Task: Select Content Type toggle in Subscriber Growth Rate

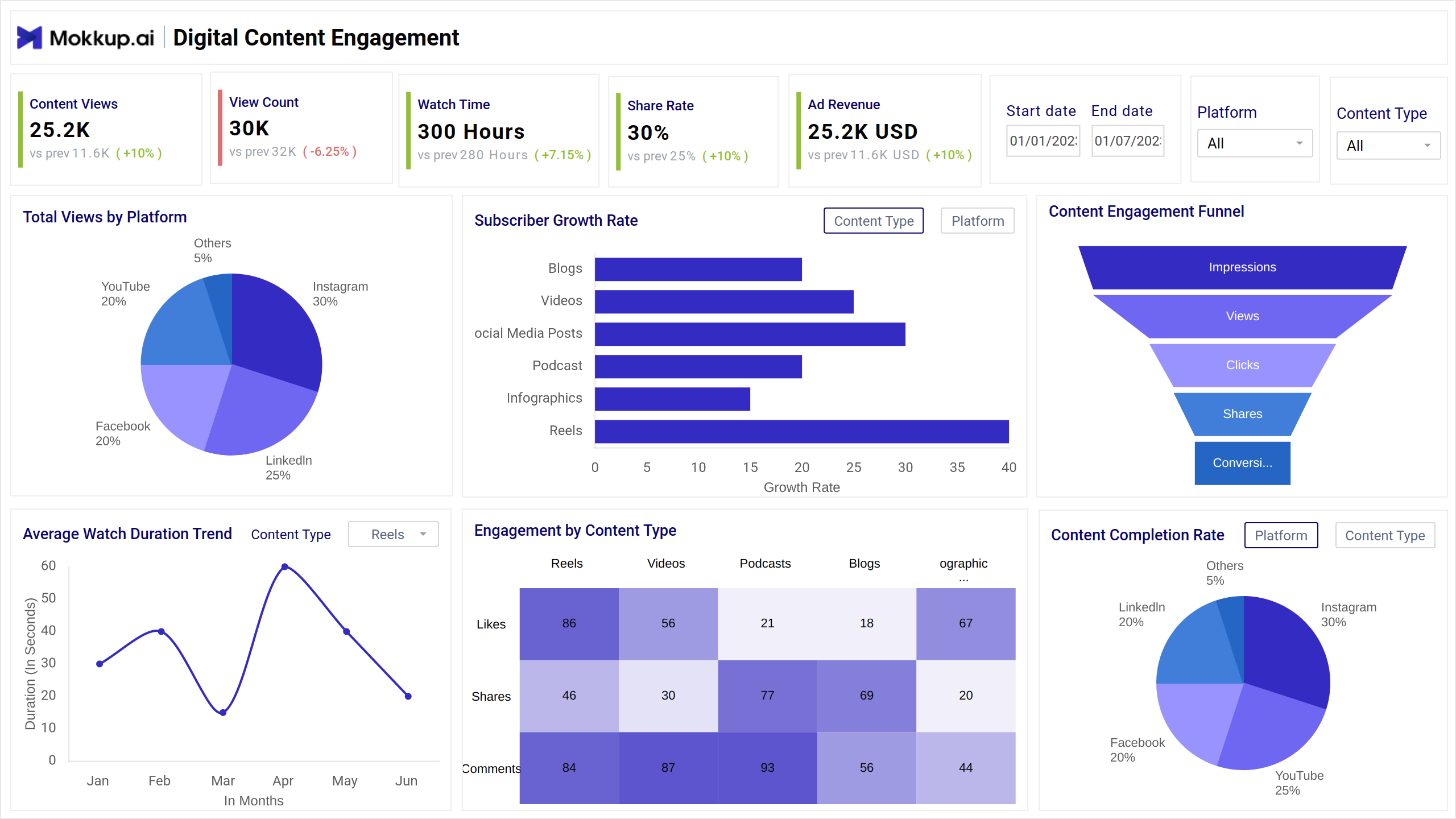Action: (874, 221)
